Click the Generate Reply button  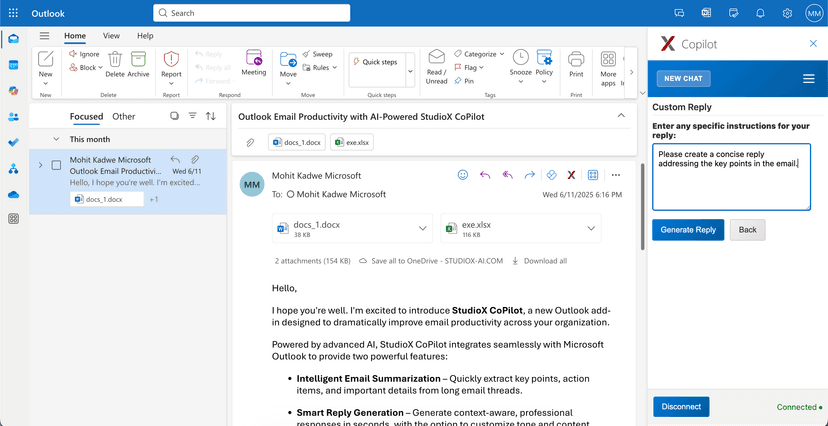click(688, 230)
